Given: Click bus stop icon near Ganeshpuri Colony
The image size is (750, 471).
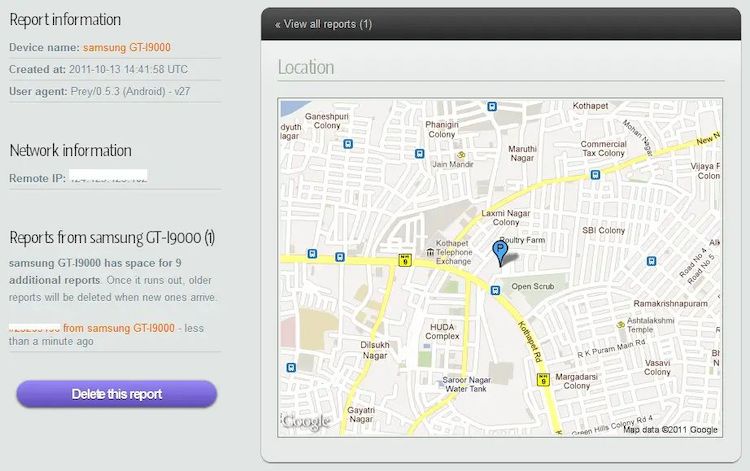Looking at the screenshot, I should [x=348, y=144].
